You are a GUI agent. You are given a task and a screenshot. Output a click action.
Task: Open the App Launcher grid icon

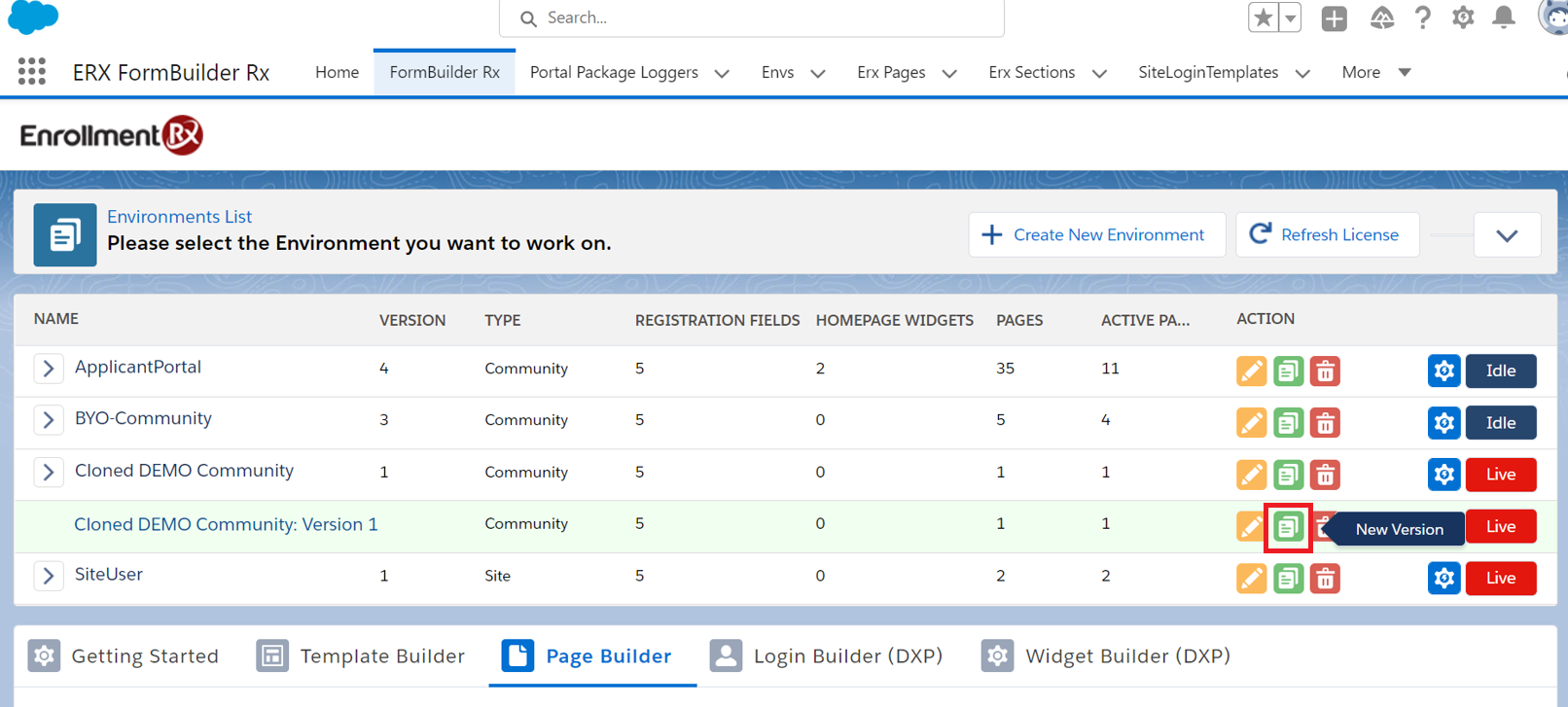click(x=32, y=72)
